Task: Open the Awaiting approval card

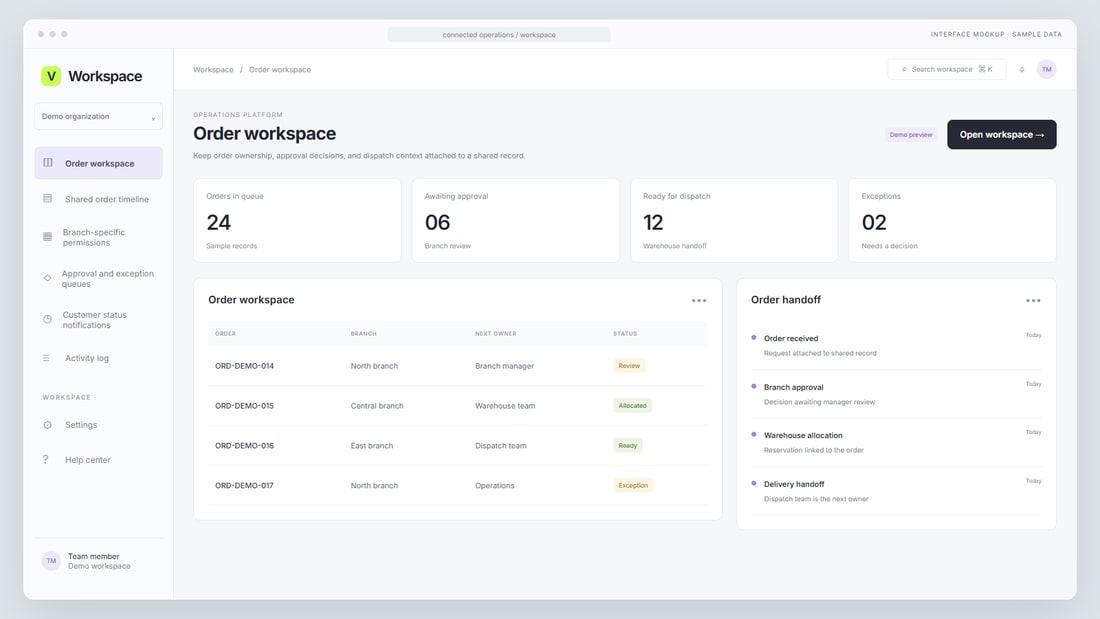Action: point(516,220)
